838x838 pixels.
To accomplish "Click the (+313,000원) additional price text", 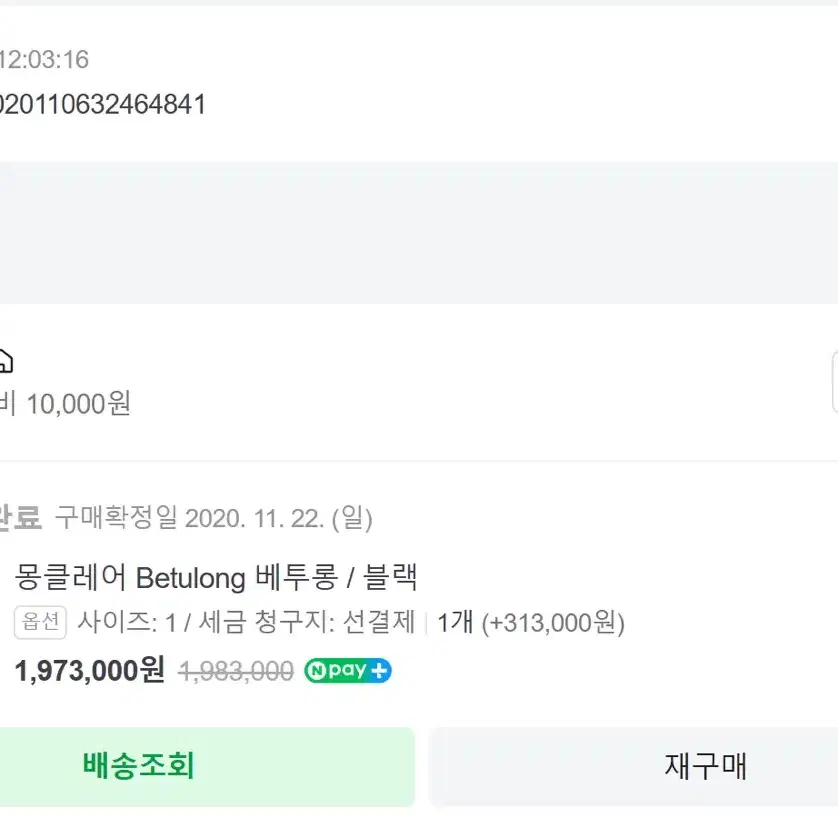I will [x=553, y=623].
